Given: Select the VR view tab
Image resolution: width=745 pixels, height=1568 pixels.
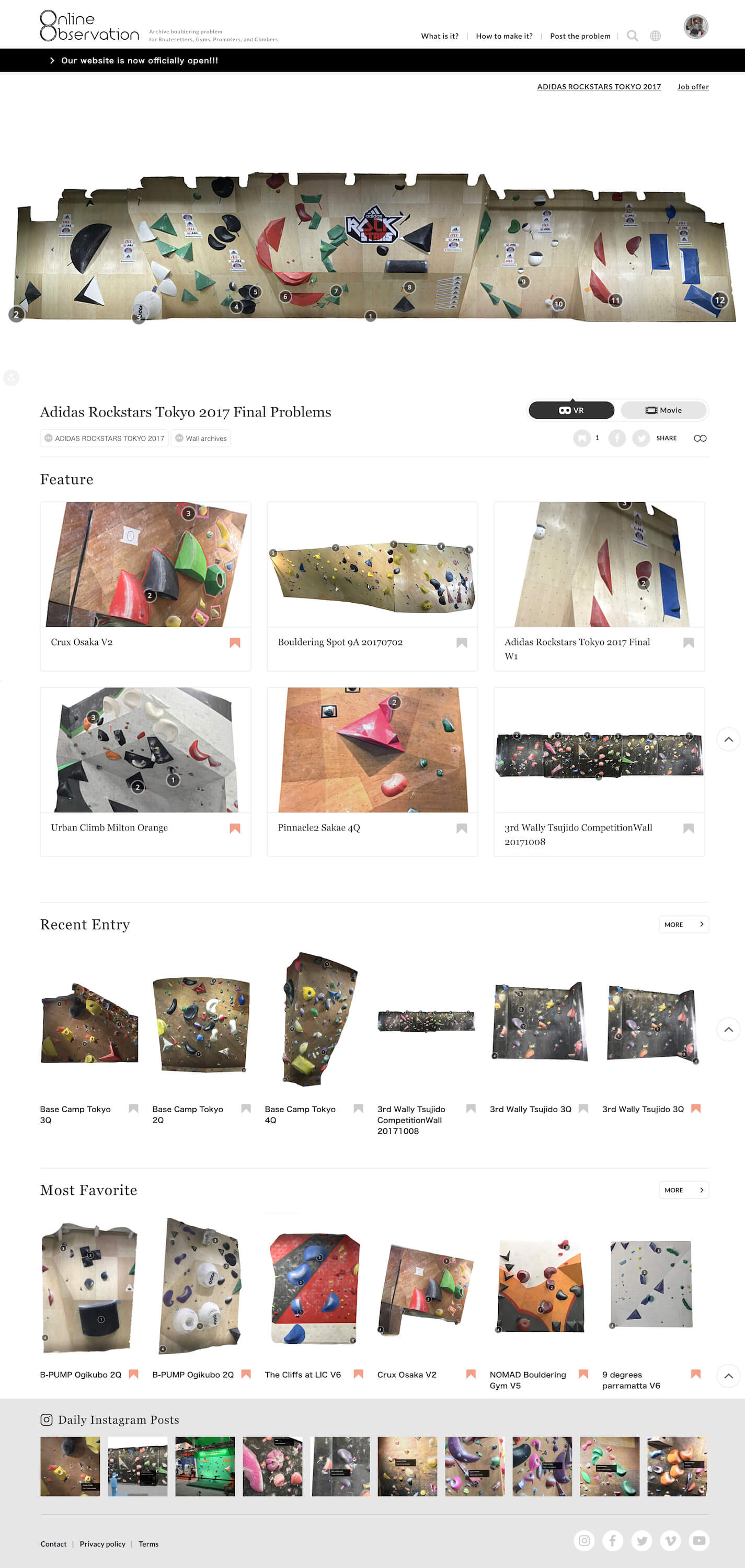Looking at the screenshot, I should (x=571, y=410).
